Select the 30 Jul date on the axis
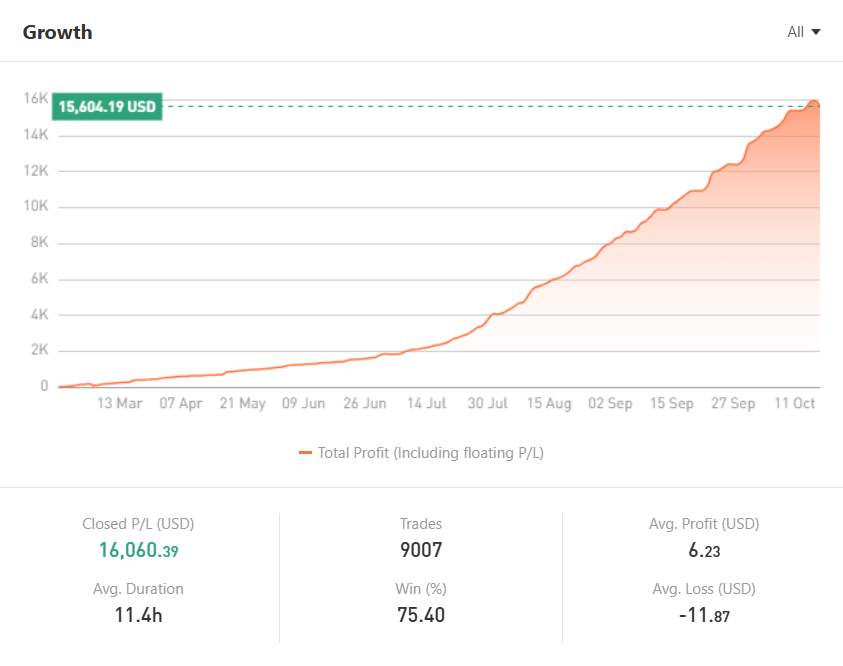The image size is (843, 666). (488, 404)
